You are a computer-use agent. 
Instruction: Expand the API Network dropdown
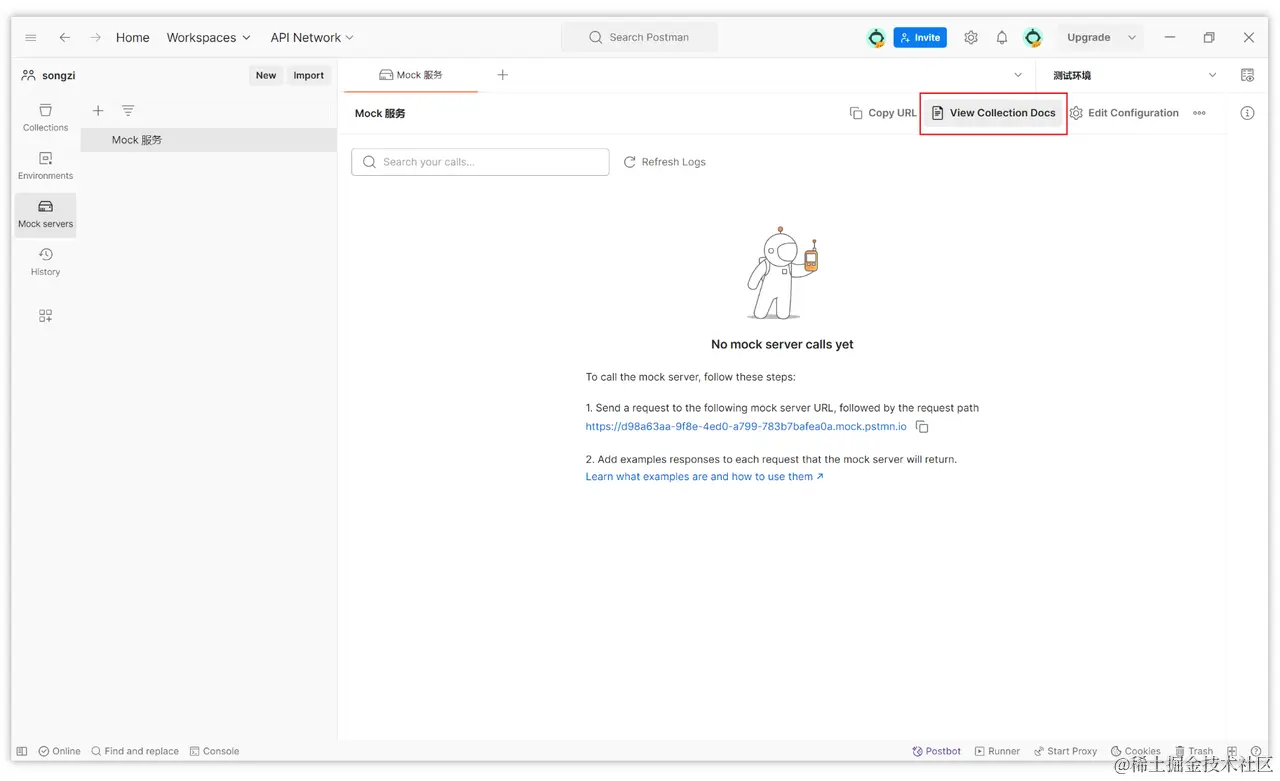click(x=312, y=38)
